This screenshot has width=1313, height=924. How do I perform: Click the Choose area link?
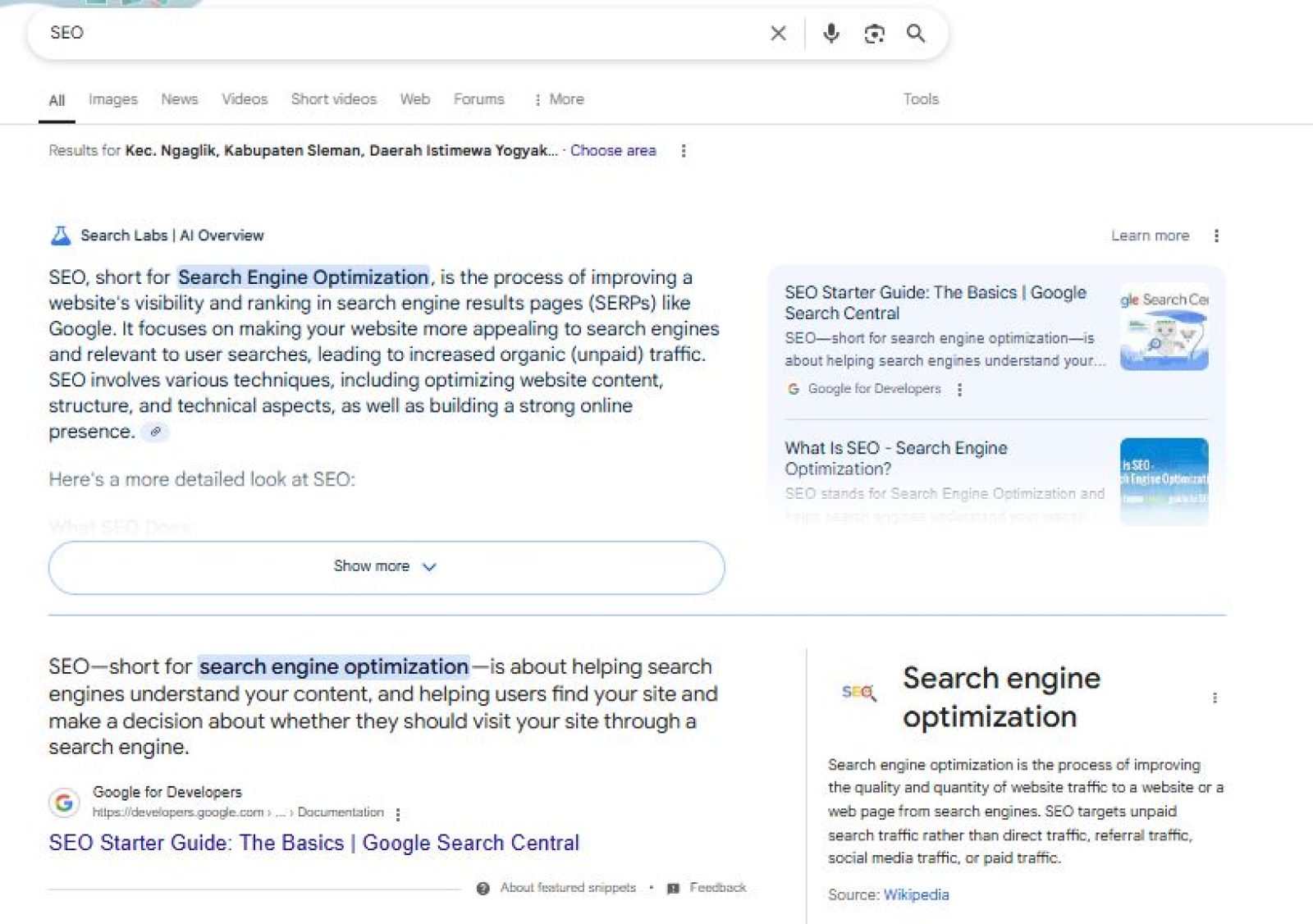click(613, 150)
